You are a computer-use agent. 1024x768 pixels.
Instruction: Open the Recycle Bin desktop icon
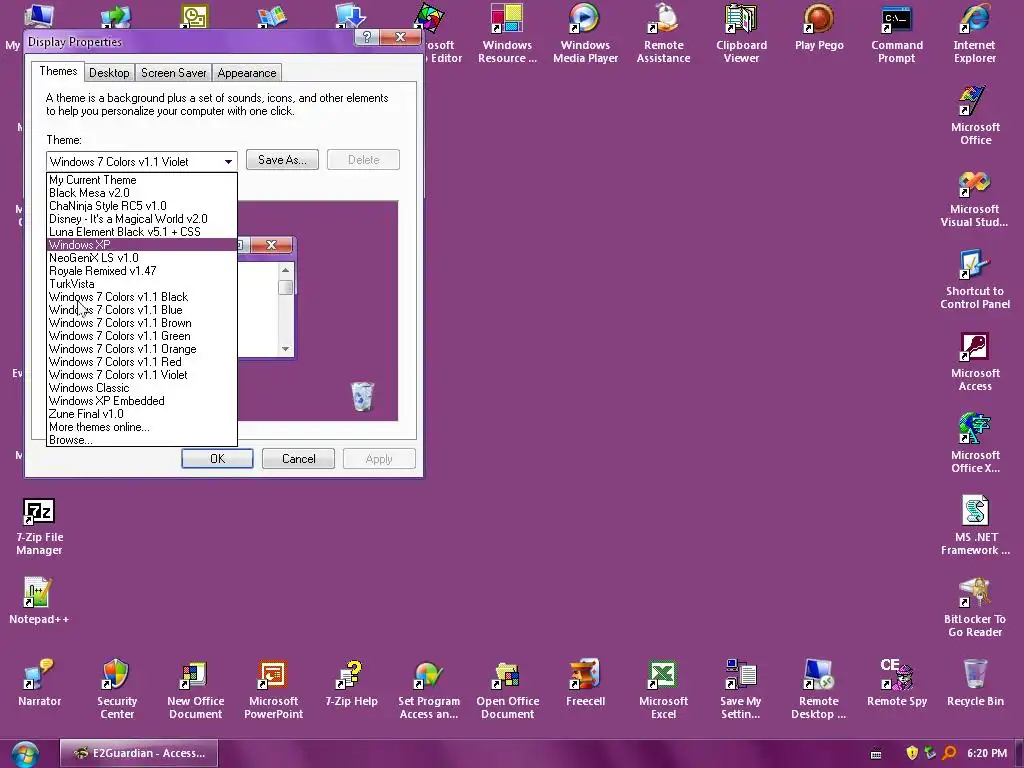point(975,683)
